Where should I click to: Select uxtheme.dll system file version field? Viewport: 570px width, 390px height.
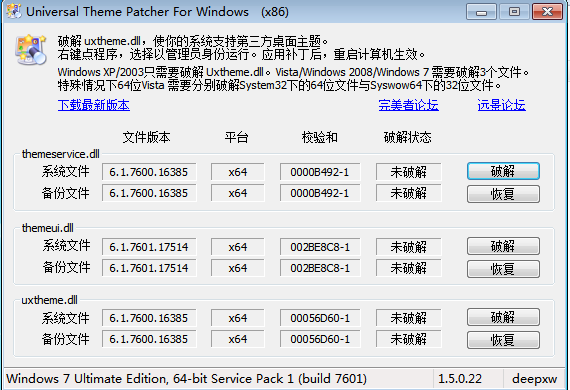[149, 318]
